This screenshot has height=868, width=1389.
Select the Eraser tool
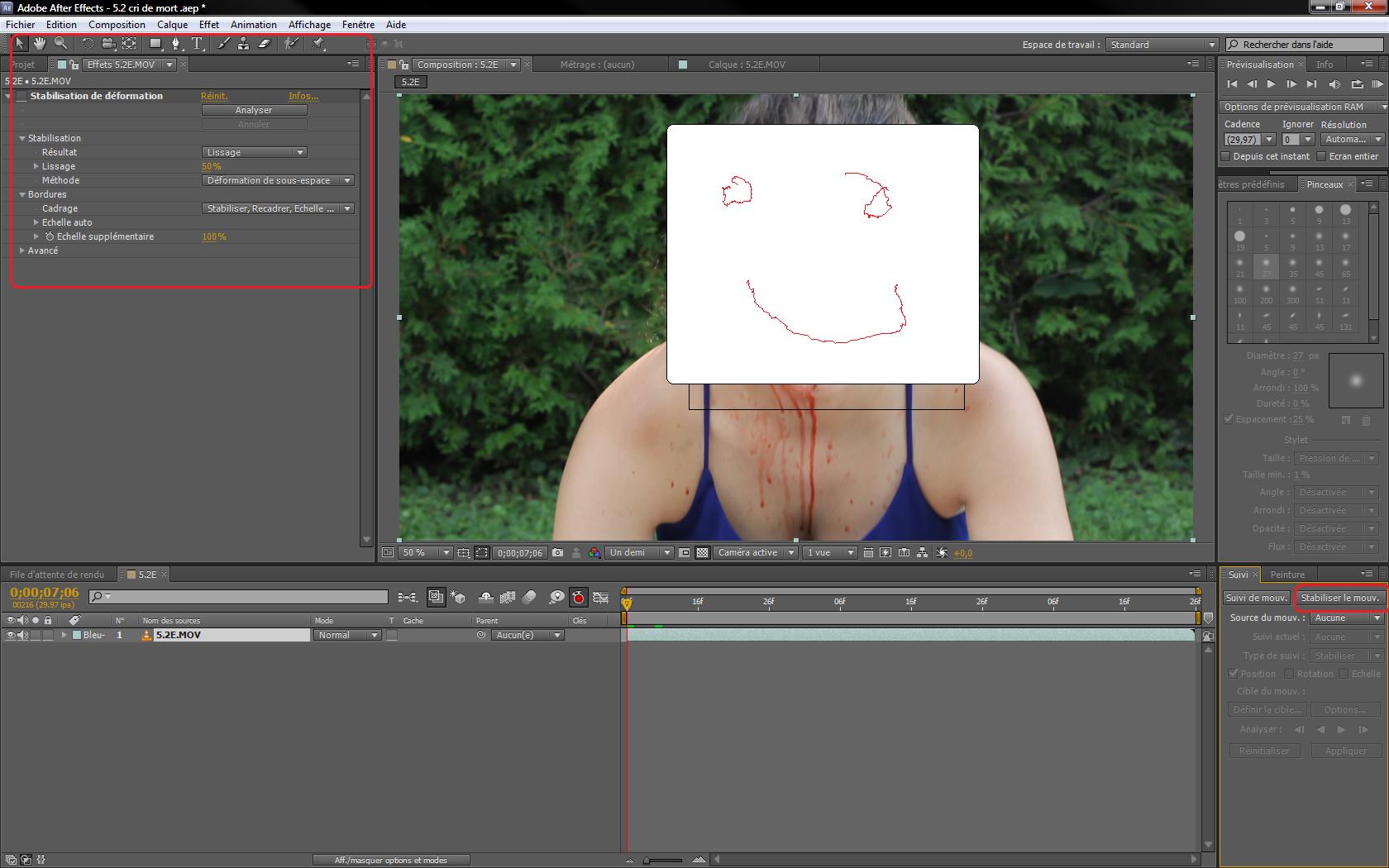click(x=265, y=44)
